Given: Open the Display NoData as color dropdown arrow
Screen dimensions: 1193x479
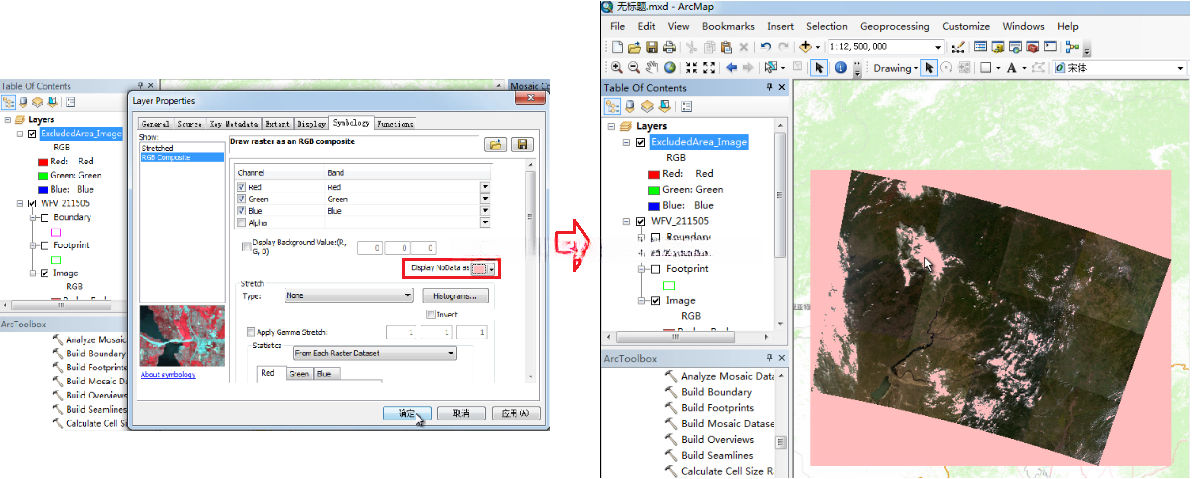Looking at the screenshot, I should (492, 269).
